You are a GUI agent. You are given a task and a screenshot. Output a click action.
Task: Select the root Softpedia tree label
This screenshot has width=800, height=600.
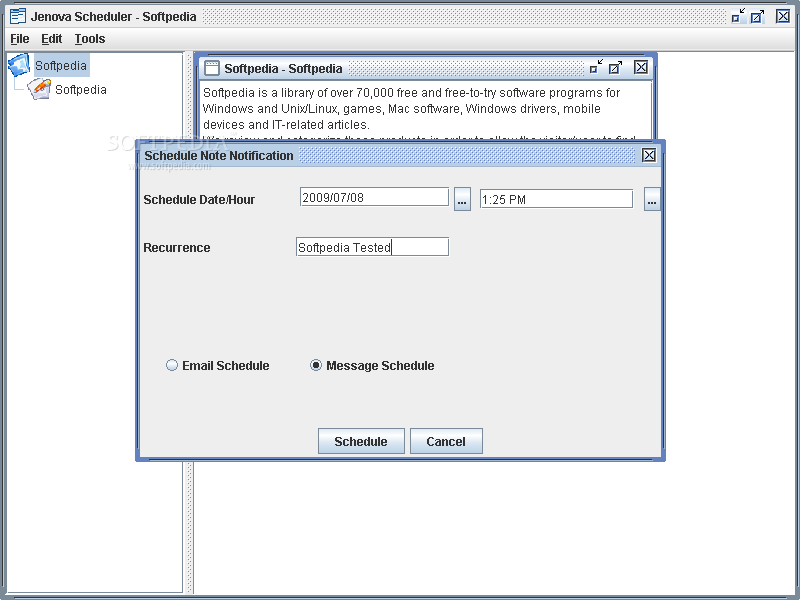61,65
